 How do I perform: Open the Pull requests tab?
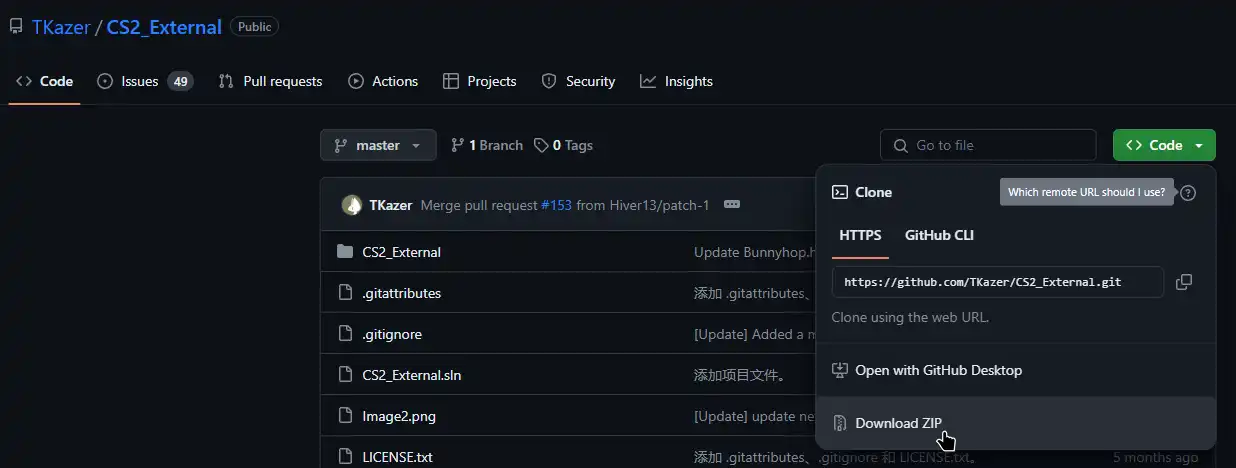coord(270,81)
